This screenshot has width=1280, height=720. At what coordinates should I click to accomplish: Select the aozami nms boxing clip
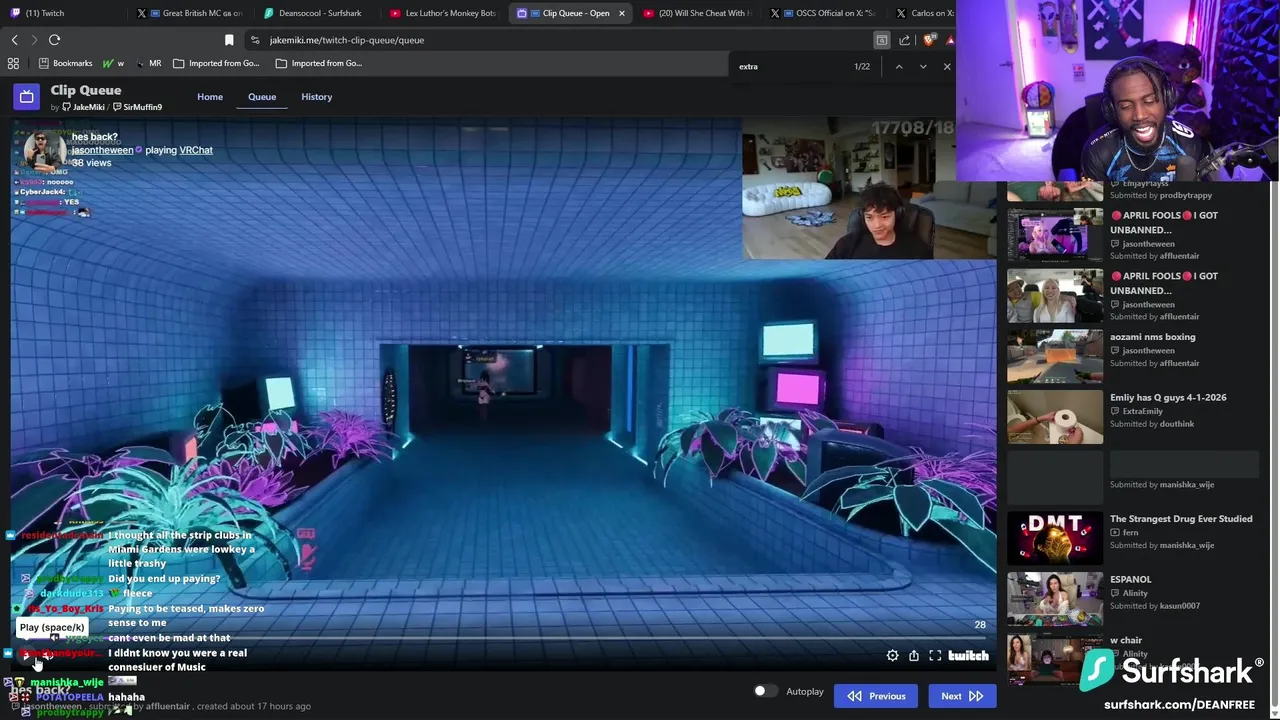[x=1131, y=350]
